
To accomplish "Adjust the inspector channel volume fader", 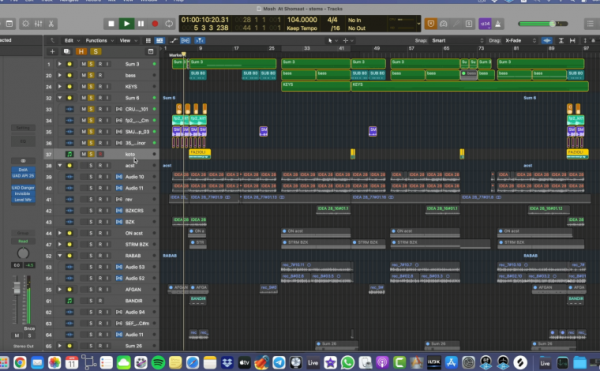I will (x=17, y=288).
